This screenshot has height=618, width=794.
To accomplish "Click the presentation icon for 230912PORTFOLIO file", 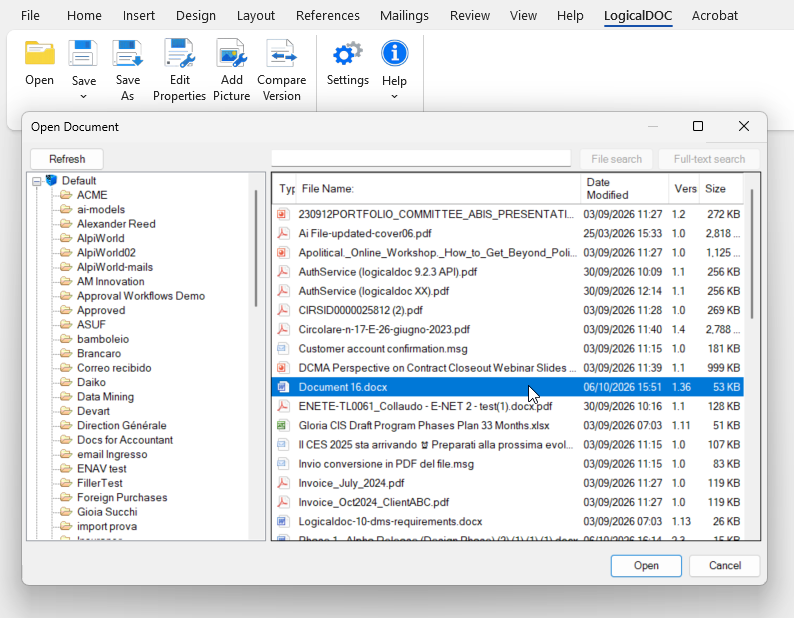I will pos(283,214).
